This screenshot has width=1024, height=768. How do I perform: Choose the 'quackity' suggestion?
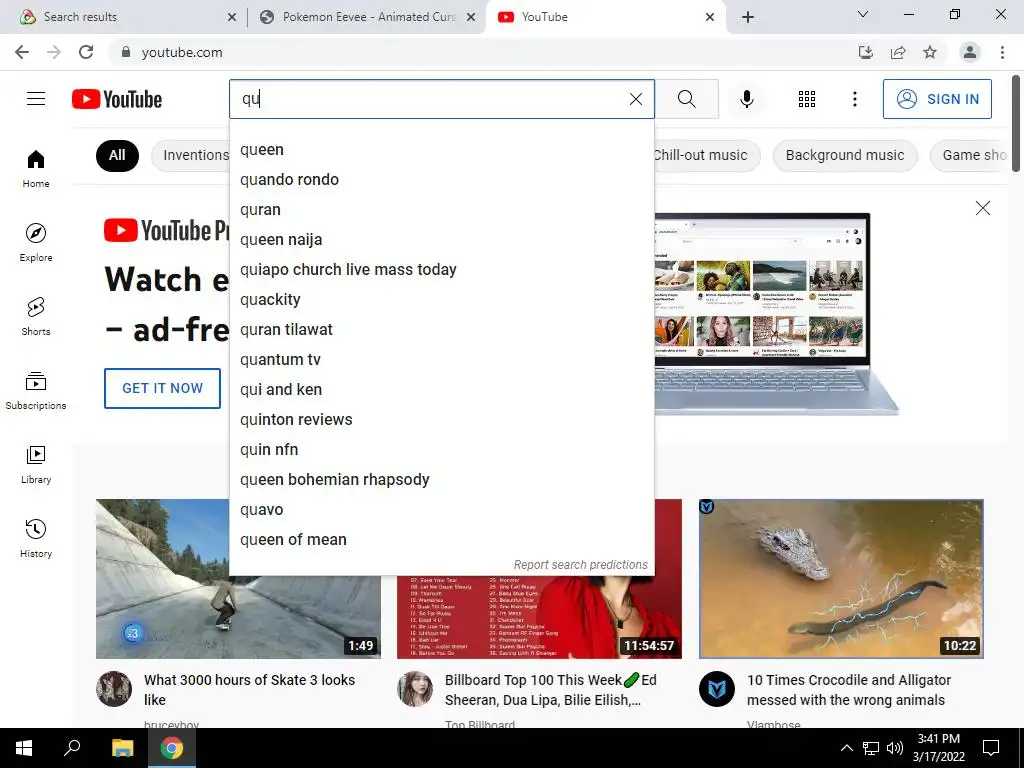(x=441, y=300)
